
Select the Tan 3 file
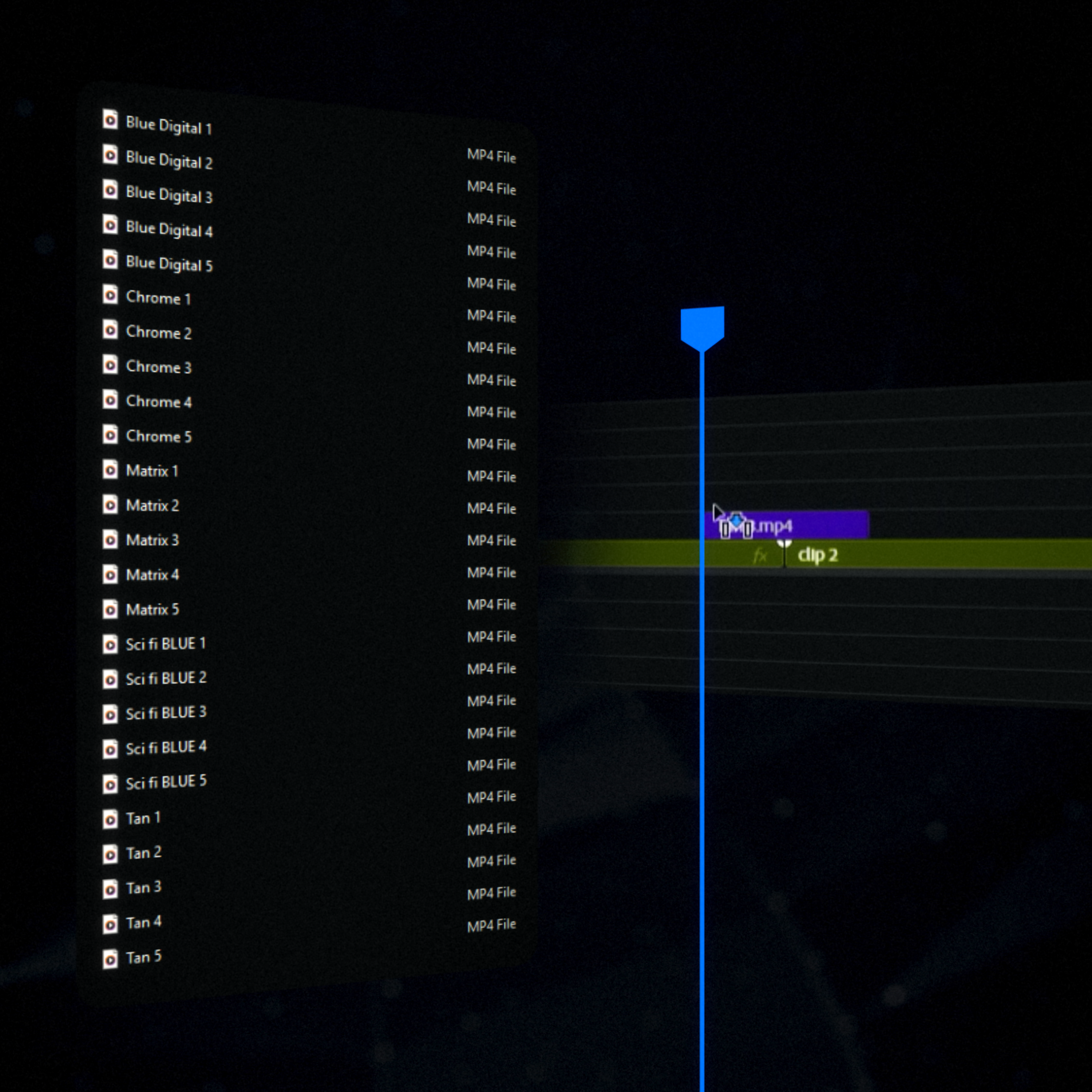click(143, 887)
